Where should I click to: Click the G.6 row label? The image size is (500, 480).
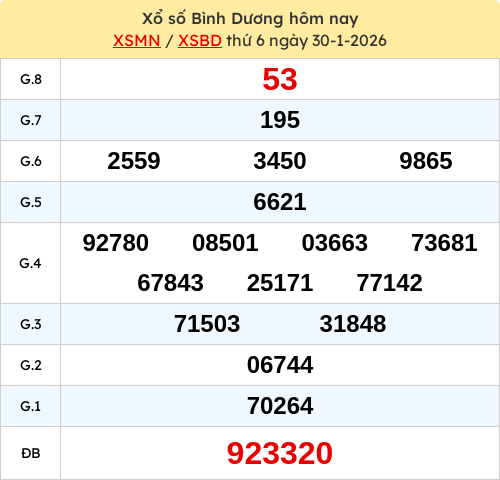pyautogui.click(x=31, y=161)
